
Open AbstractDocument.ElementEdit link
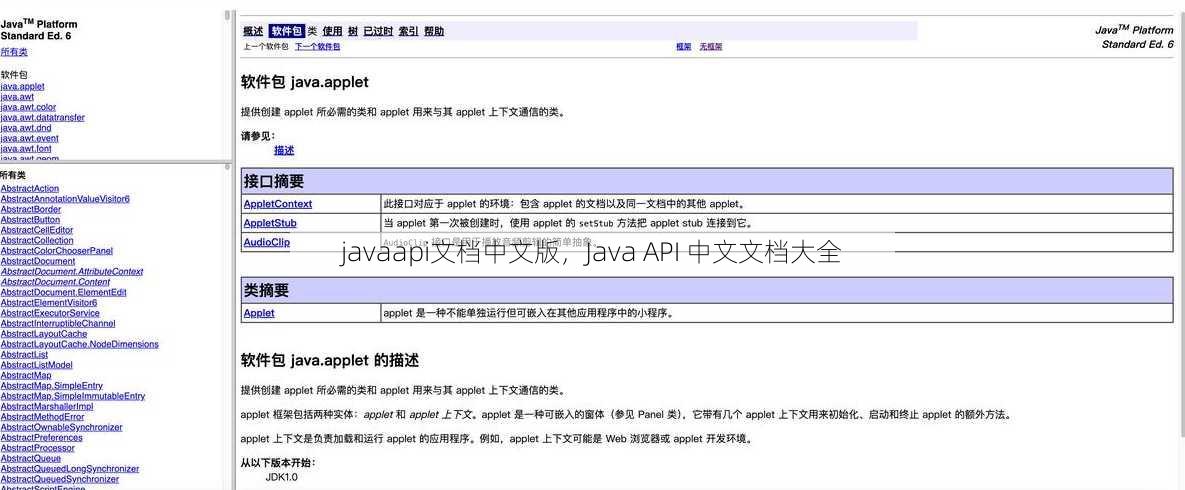63,292
